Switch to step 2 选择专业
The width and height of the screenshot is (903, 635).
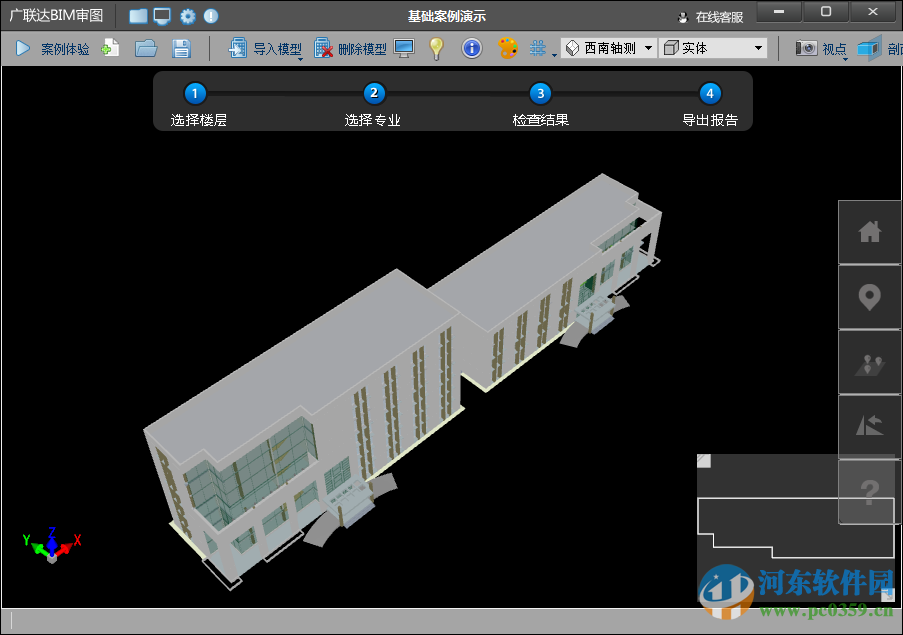(x=372, y=93)
